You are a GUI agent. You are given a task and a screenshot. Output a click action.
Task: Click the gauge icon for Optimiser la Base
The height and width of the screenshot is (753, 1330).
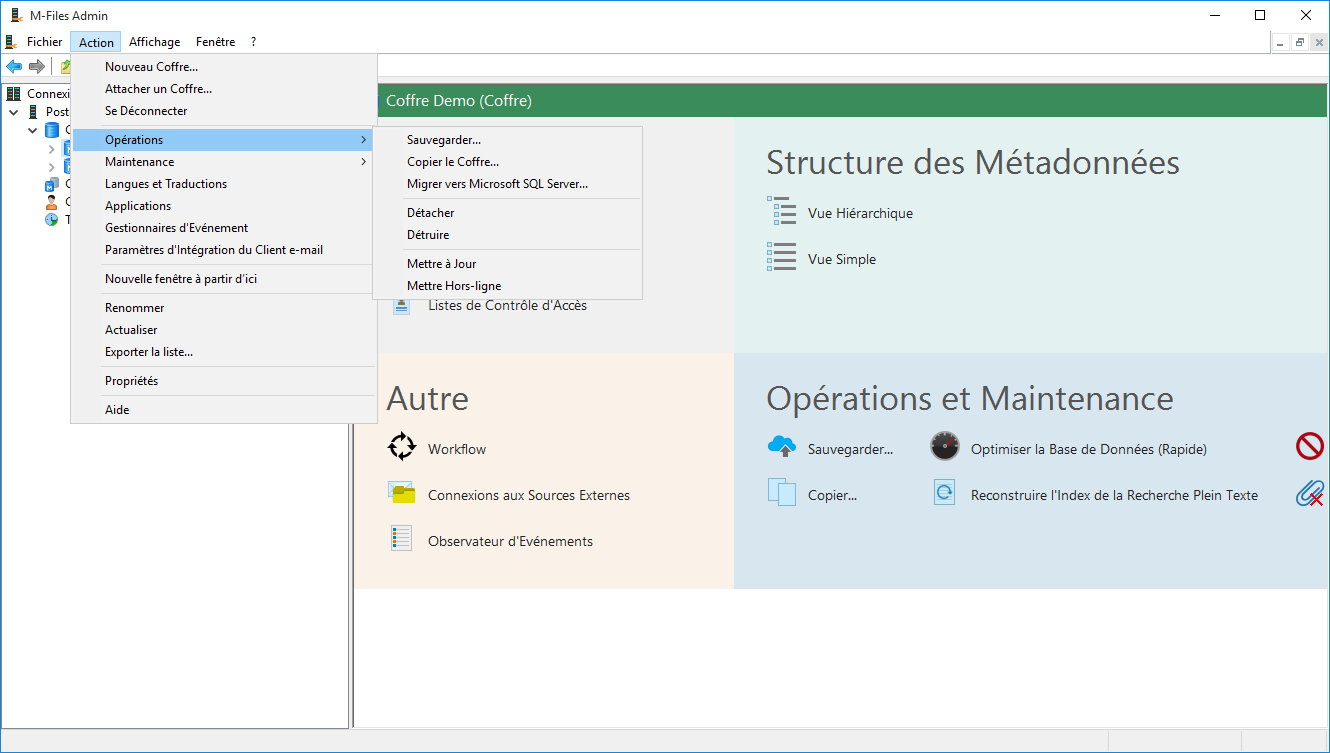click(944, 447)
